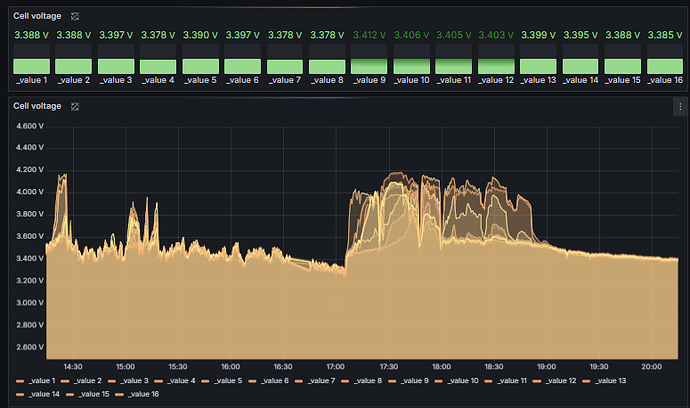Viewport: 690px width, 408px height.
Task: Click the _value 1 bar gauge
Action: click(30, 67)
